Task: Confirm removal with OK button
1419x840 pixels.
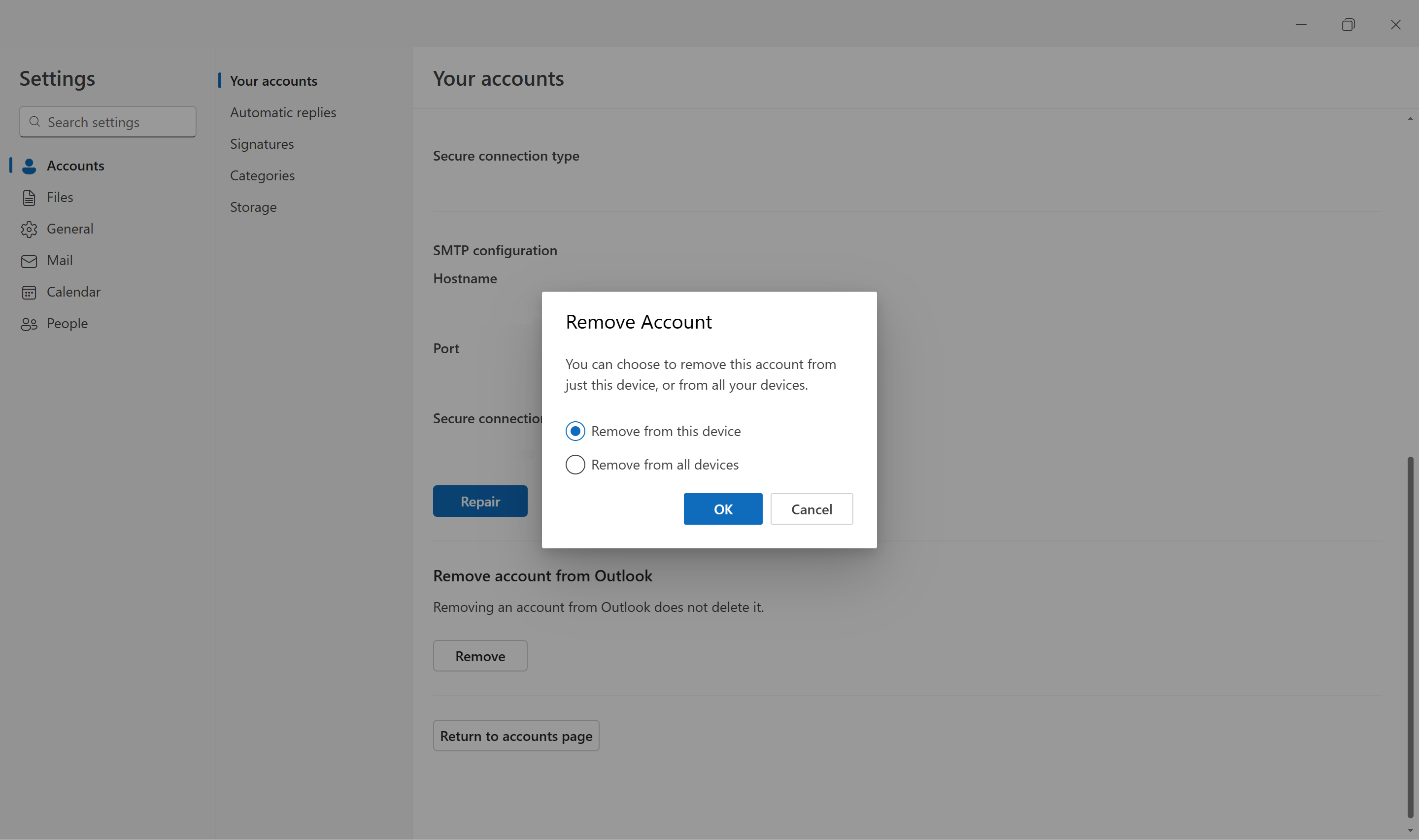Action: point(723,509)
